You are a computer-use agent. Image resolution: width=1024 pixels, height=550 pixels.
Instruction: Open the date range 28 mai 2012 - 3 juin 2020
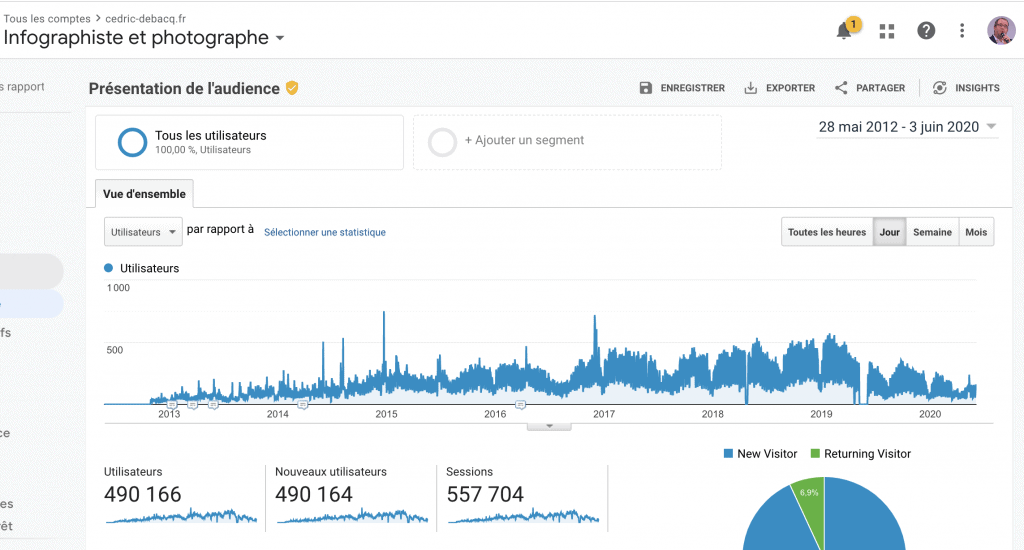click(907, 127)
